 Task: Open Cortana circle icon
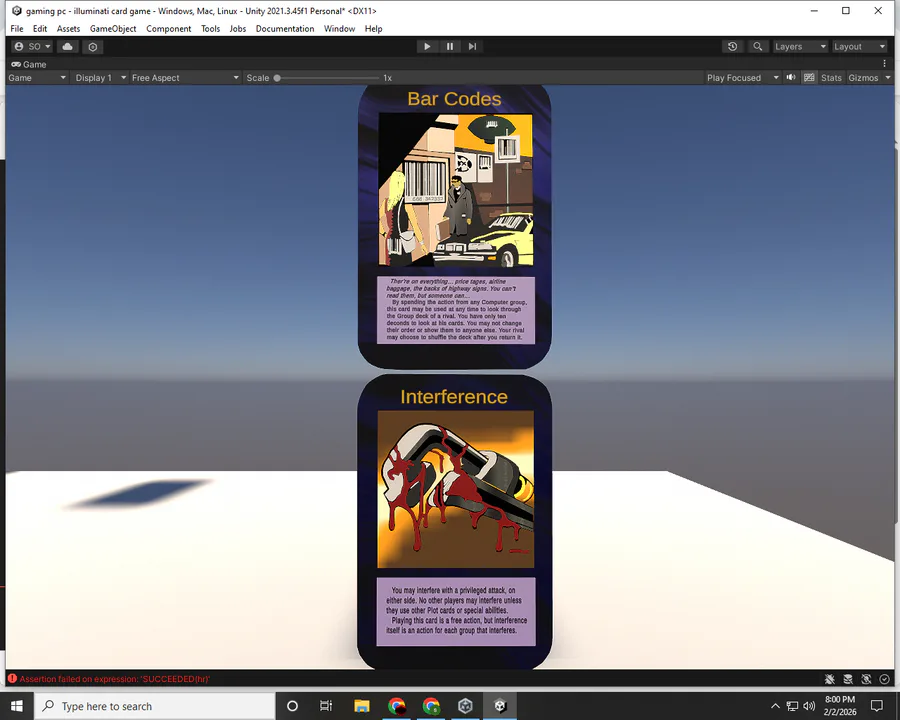pyautogui.click(x=292, y=706)
